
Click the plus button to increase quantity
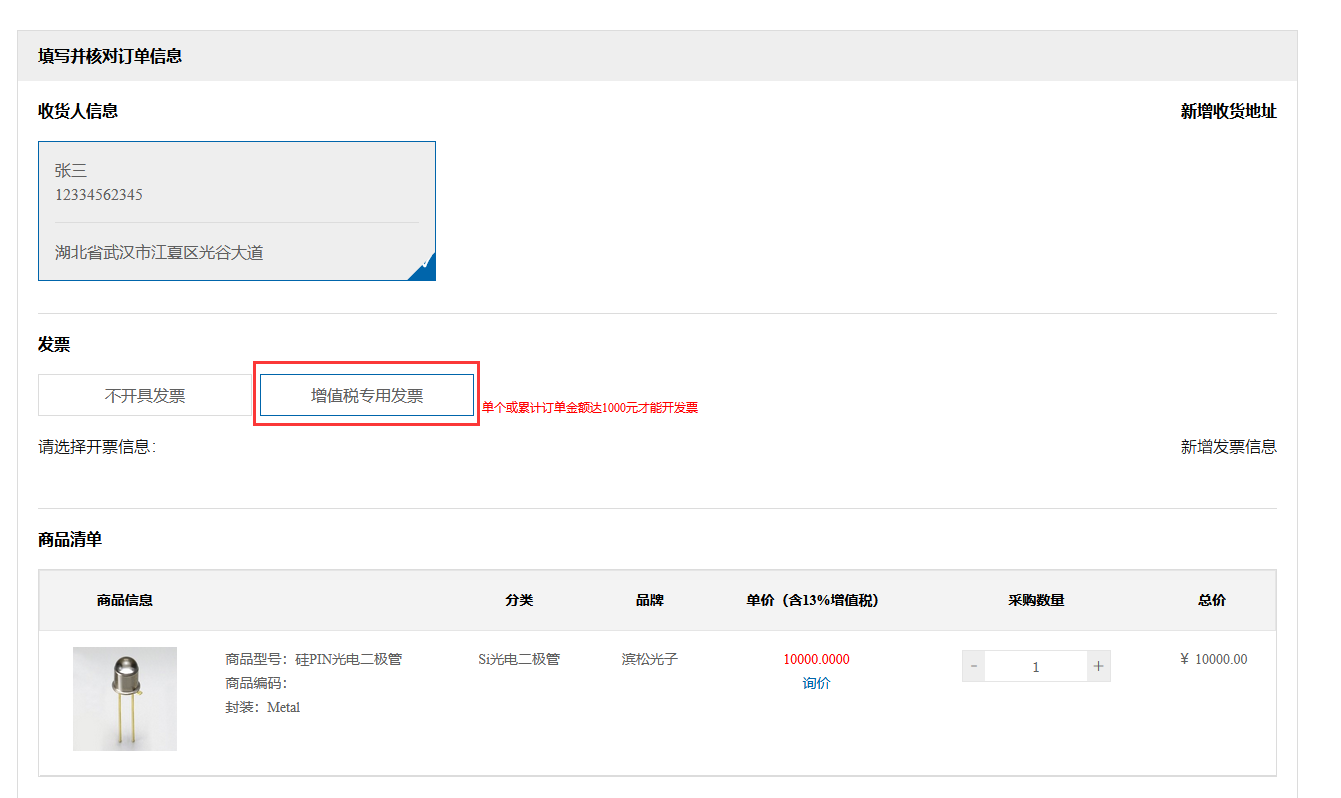click(x=1098, y=666)
